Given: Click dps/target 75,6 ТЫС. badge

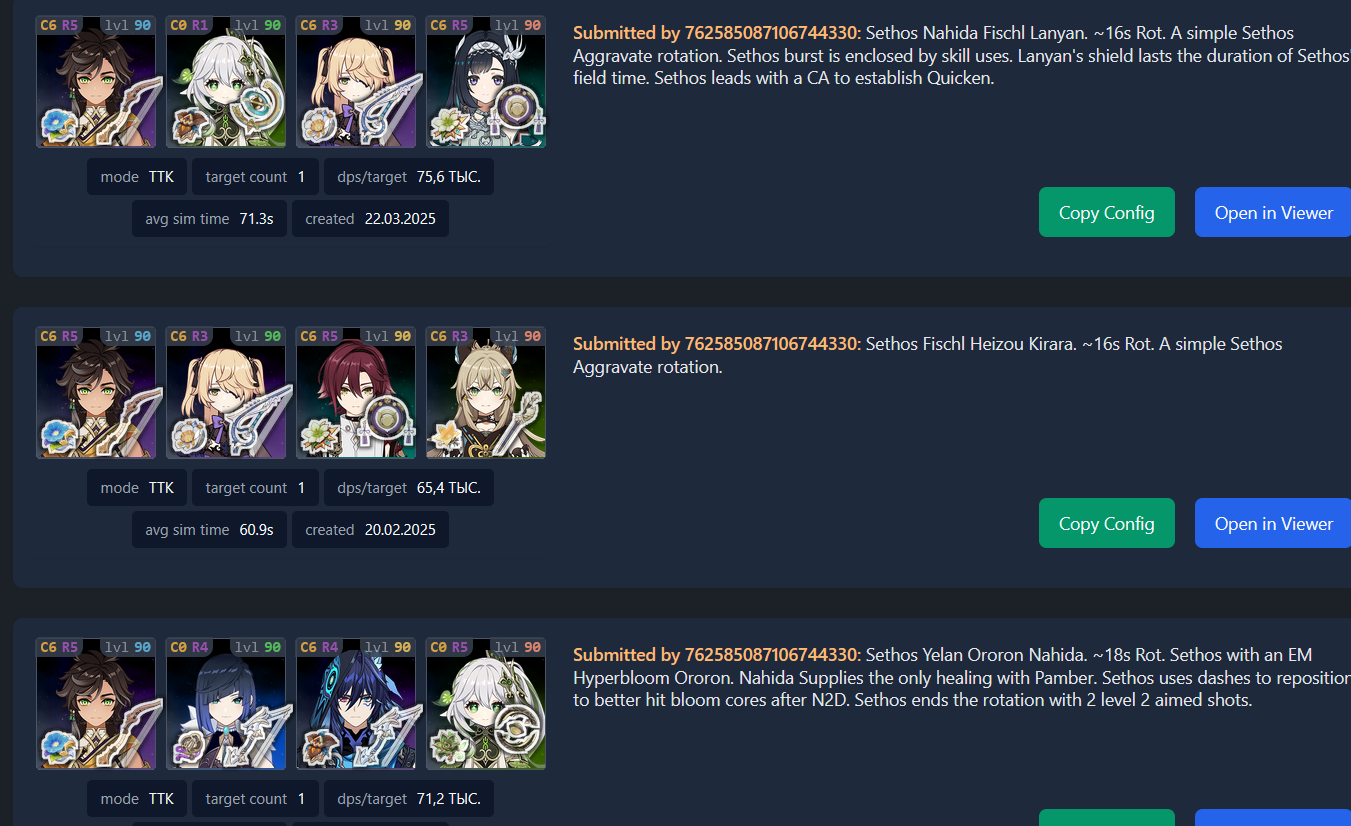Looking at the screenshot, I should pyautogui.click(x=409, y=177).
